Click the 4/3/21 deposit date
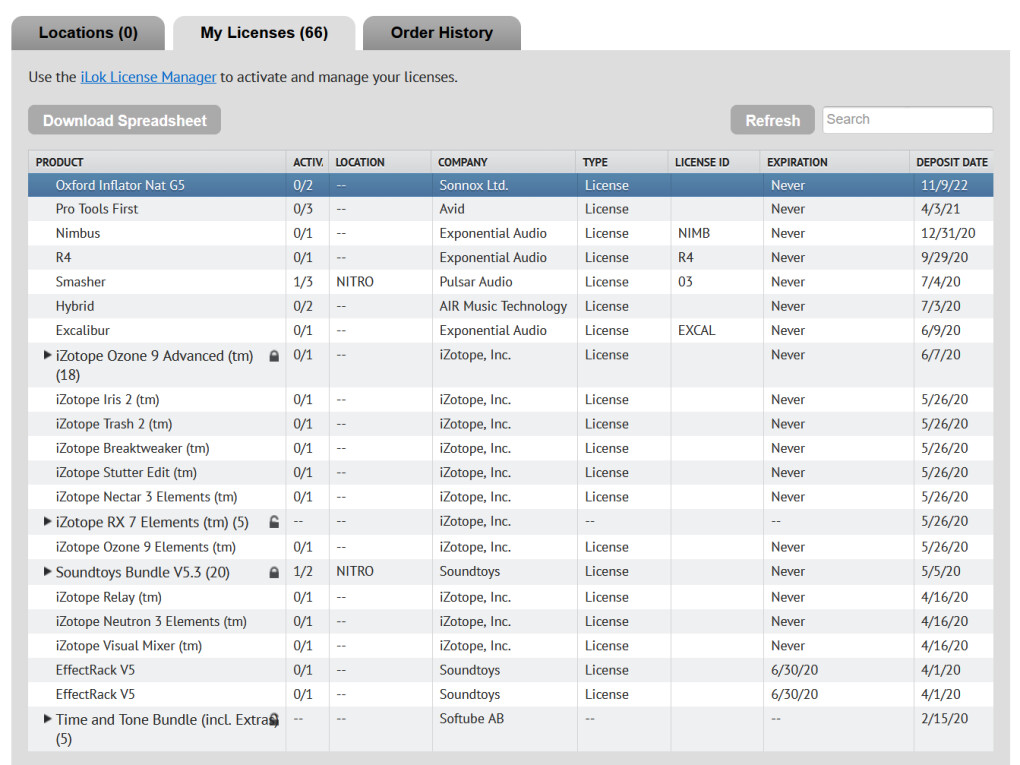1020x765 pixels. pos(940,209)
